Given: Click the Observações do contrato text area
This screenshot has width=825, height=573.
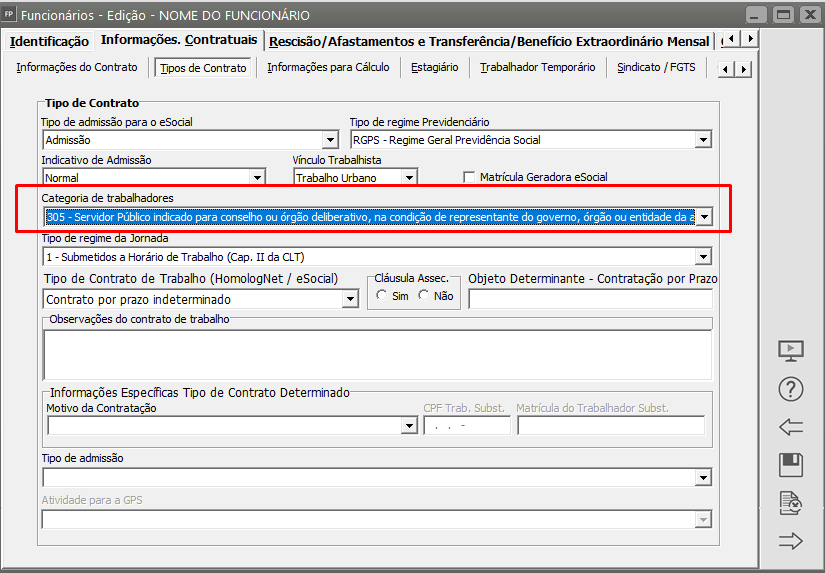Looking at the screenshot, I should point(377,355).
